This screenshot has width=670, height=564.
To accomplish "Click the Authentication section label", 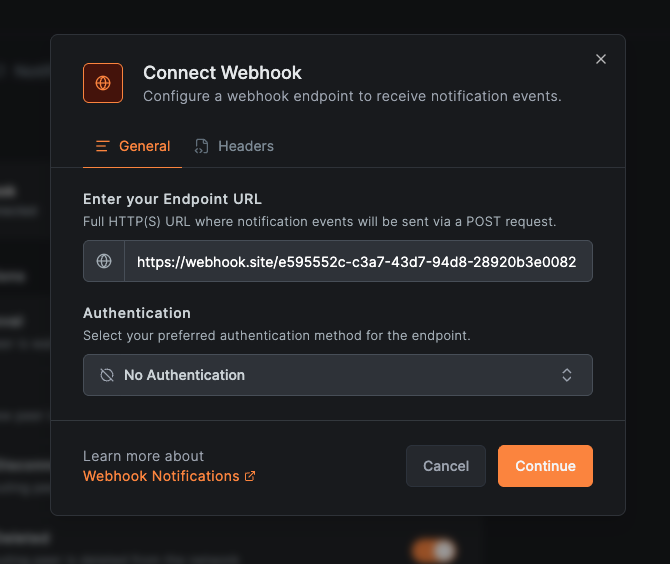I will [137, 313].
